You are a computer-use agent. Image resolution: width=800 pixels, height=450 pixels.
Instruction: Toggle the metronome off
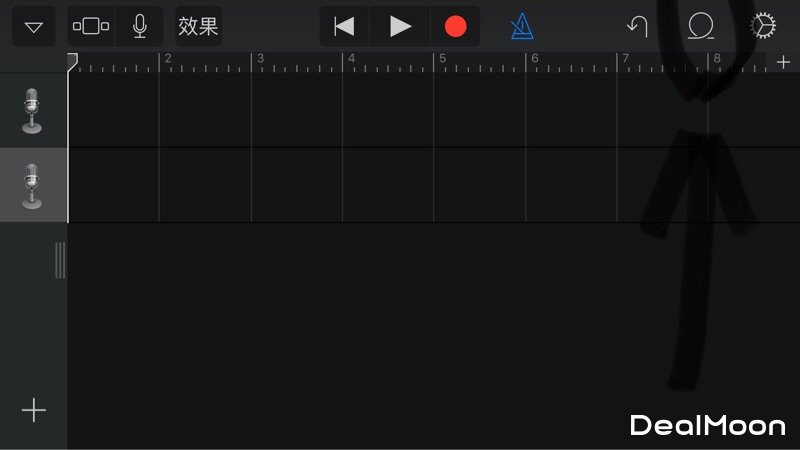[522, 27]
